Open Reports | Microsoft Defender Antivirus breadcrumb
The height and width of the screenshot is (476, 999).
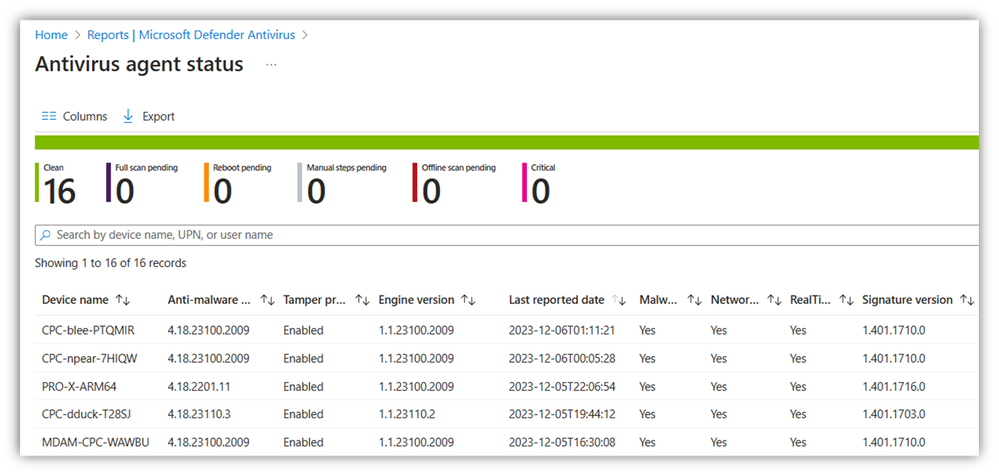pos(191,35)
